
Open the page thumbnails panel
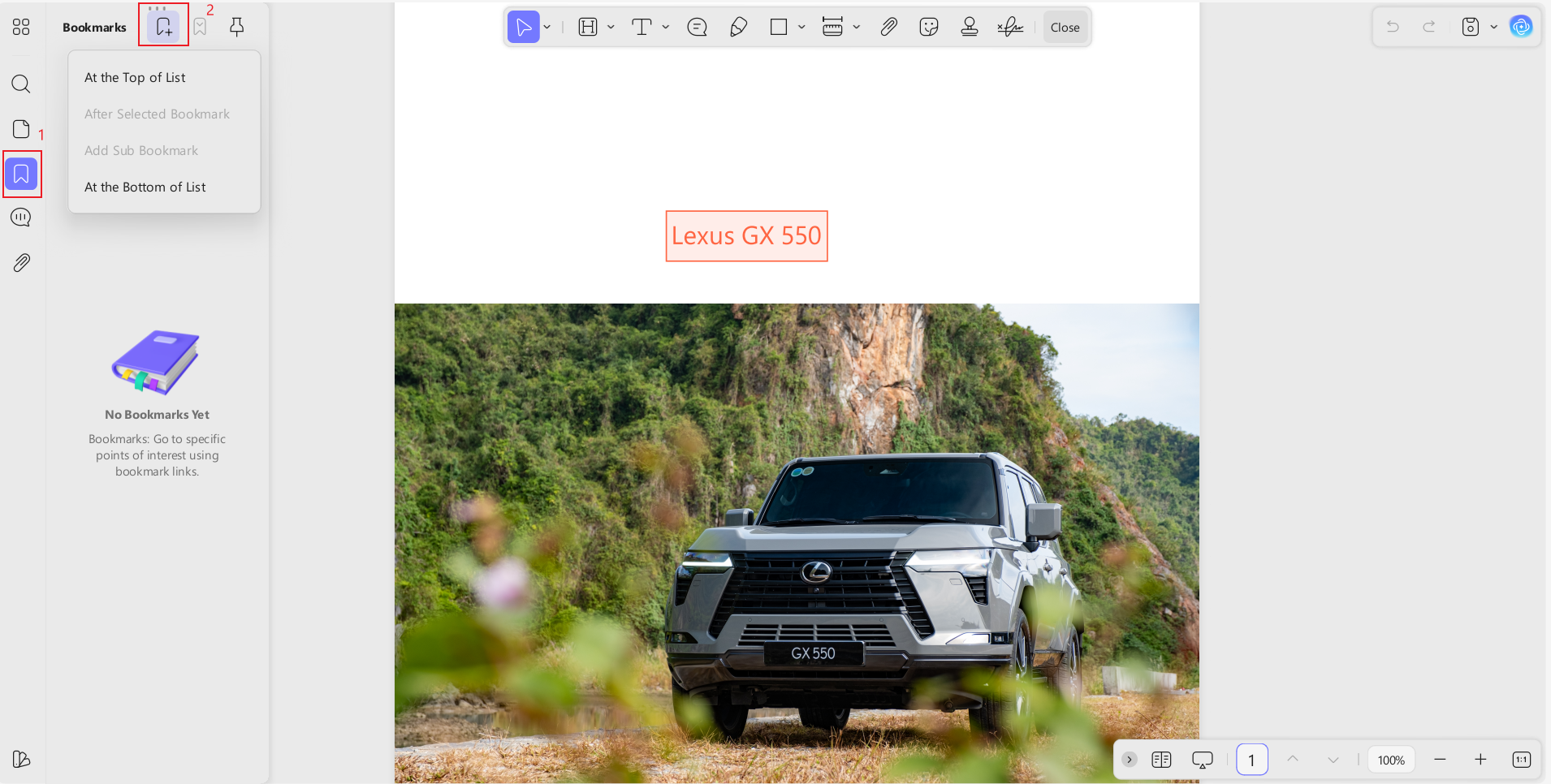(x=21, y=128)
